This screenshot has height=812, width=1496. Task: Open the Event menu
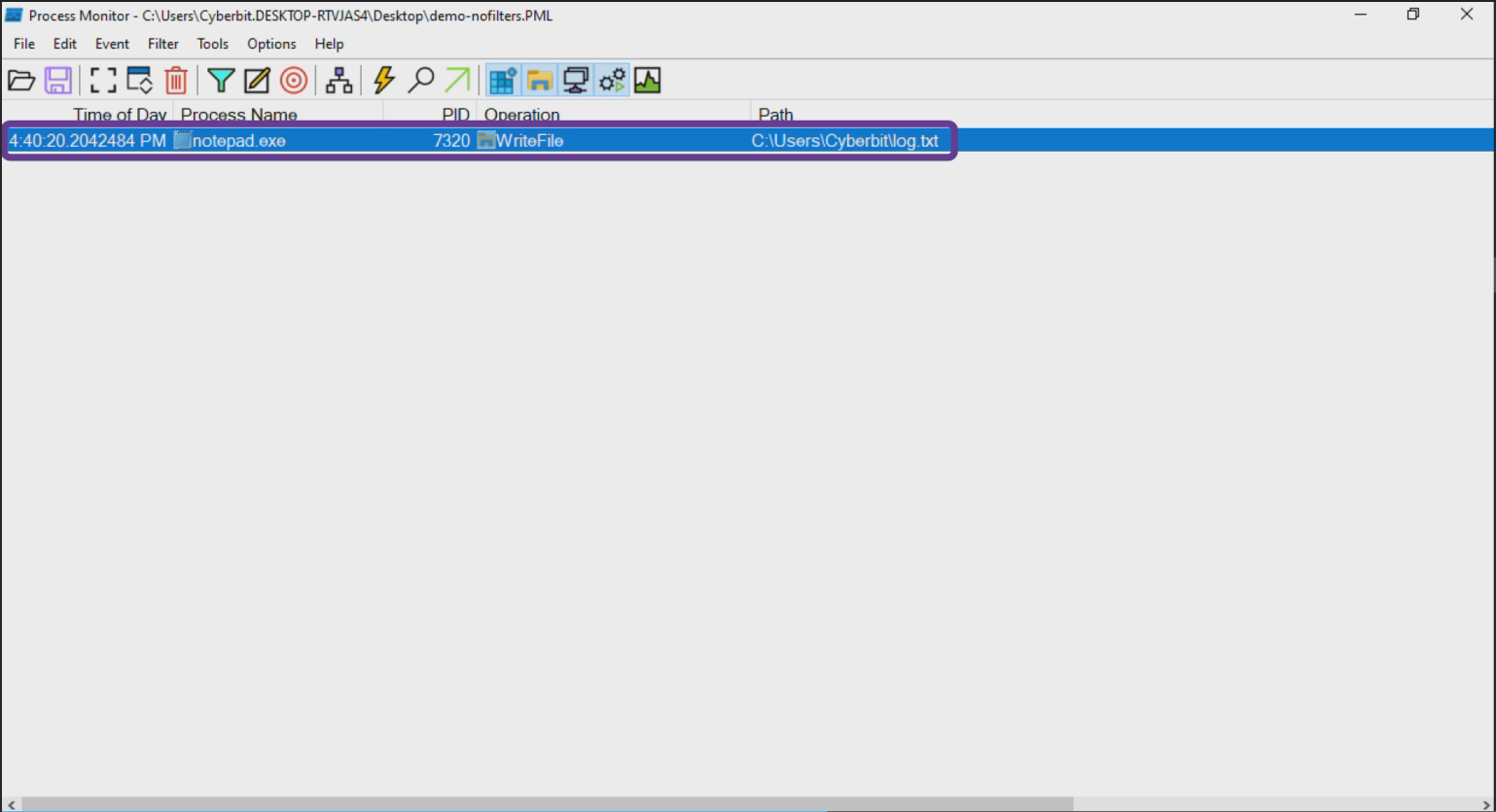tap(112, 44)
